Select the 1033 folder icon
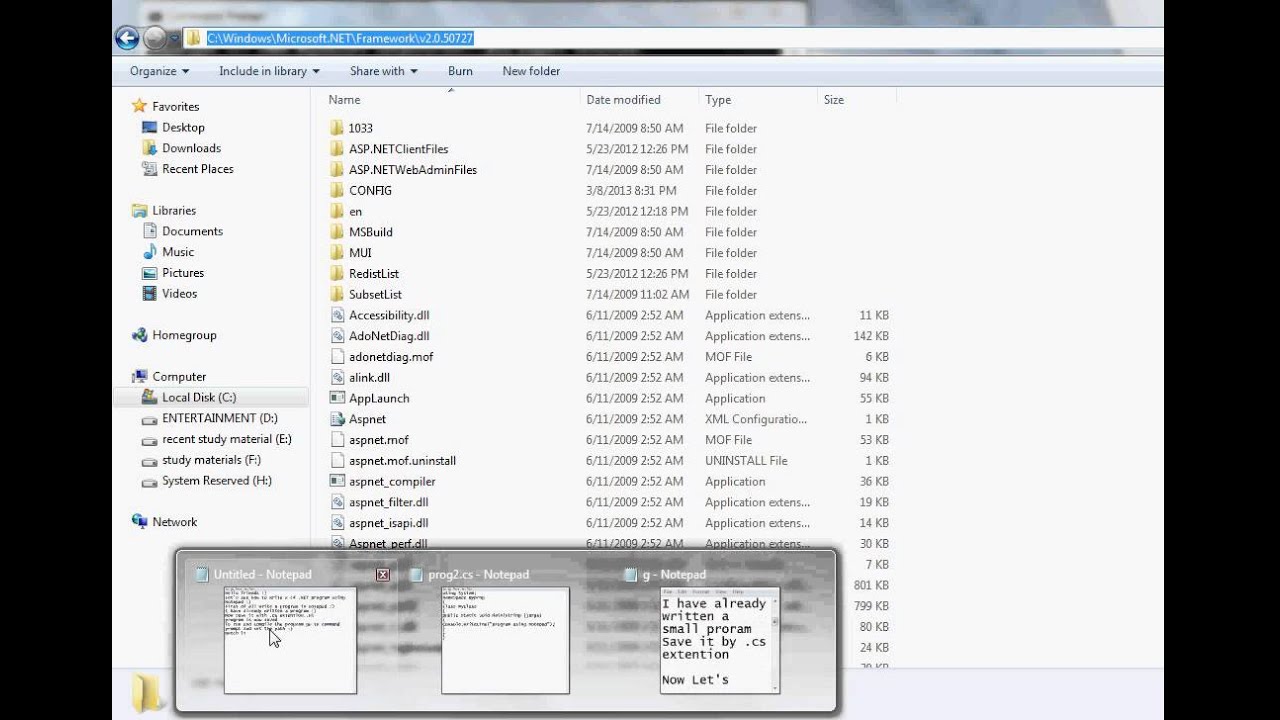 [337, 128]
